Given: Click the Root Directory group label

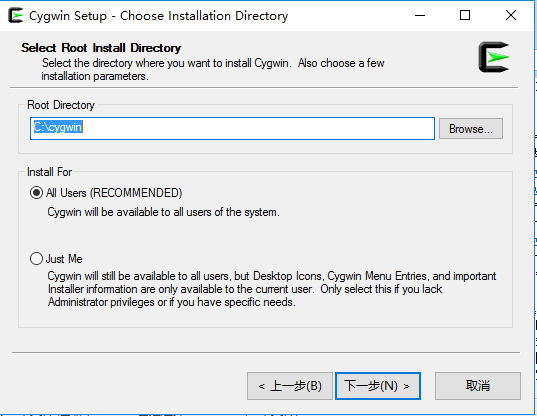Looking at the screenshot, I should click(61, 105).
